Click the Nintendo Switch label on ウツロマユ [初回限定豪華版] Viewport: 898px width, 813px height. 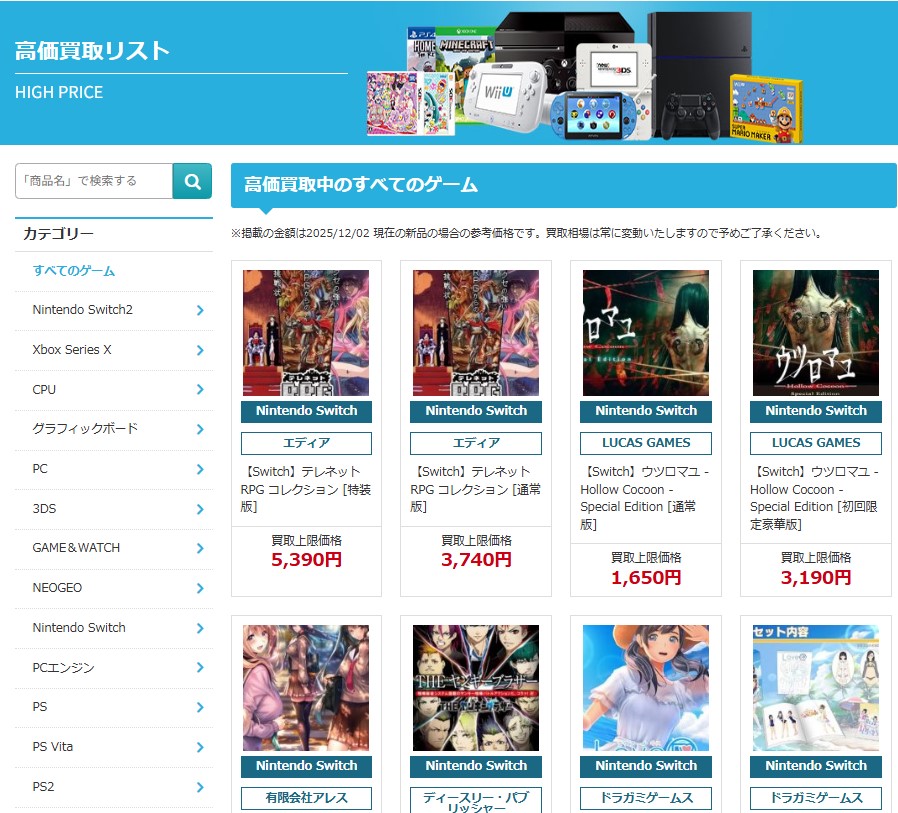coord(815,411)
